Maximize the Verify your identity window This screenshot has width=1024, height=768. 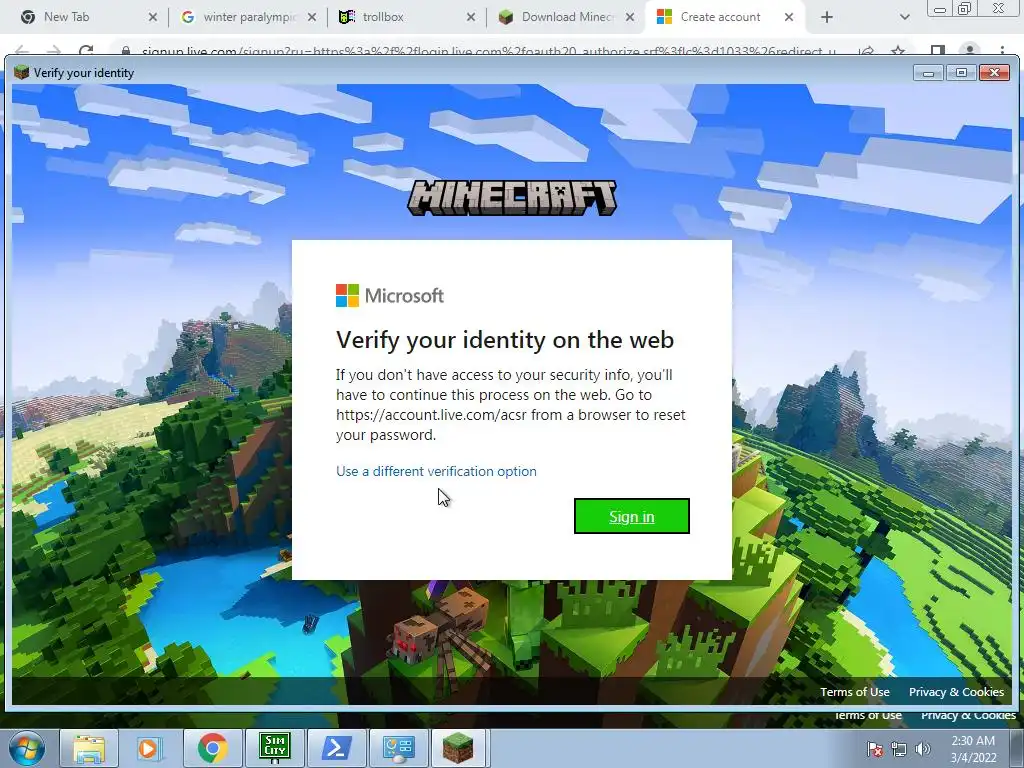[x=961, y=72]
